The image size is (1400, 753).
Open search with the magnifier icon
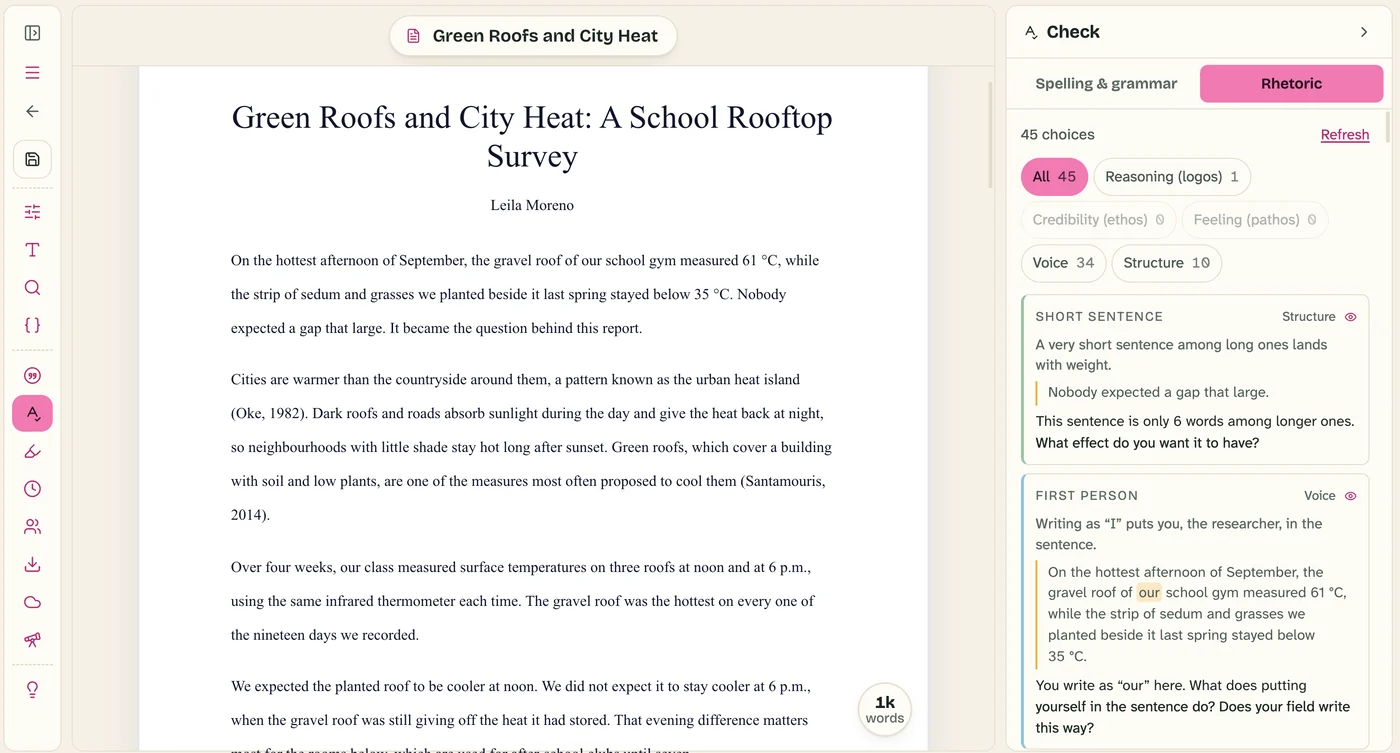click(32, 288)
